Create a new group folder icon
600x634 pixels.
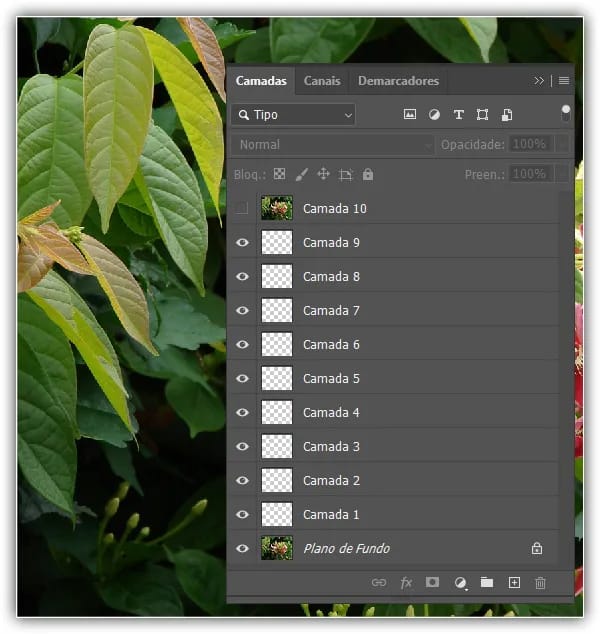(x=487, y=582)
